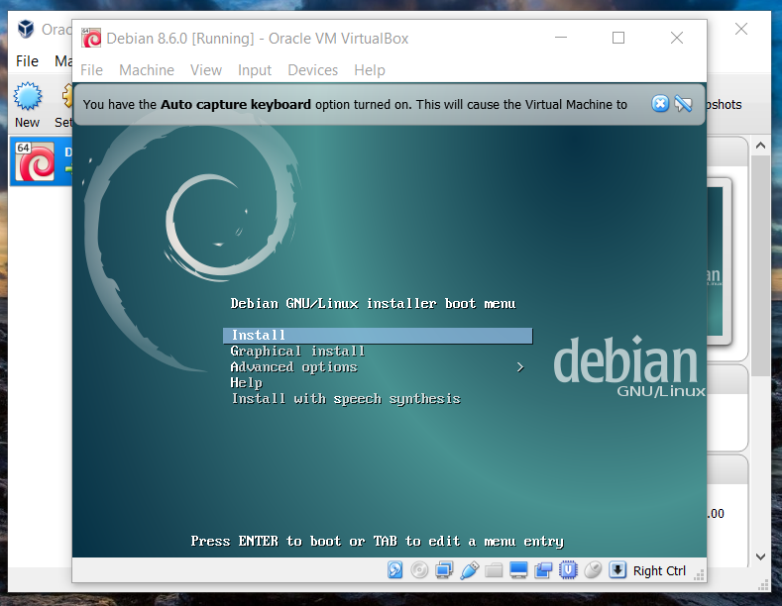This screenshot has width=782, height=606.
Task: Click the shared folders status icon
Action: coord(494,570)
